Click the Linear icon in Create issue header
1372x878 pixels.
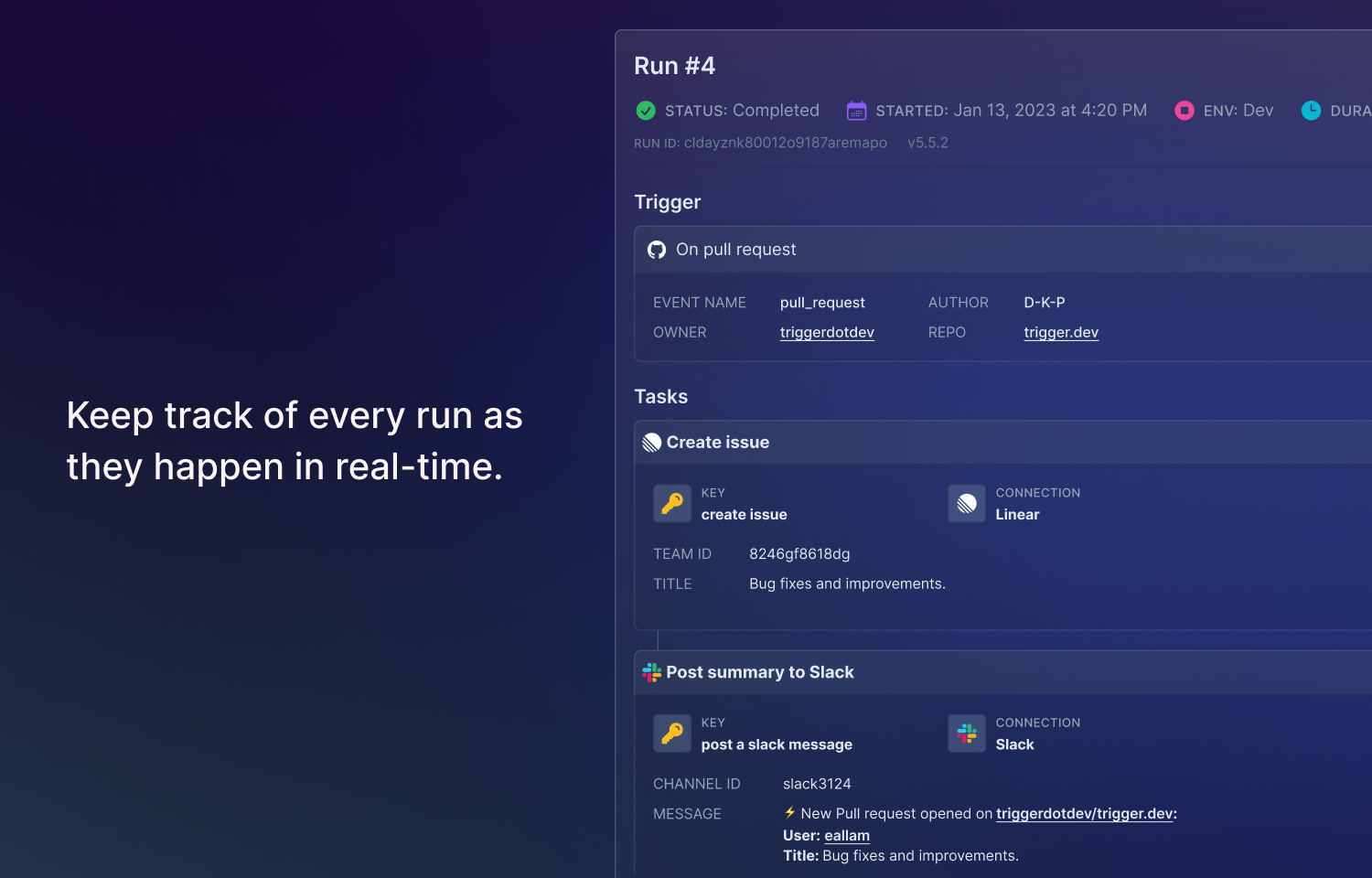tap(652, 443)
